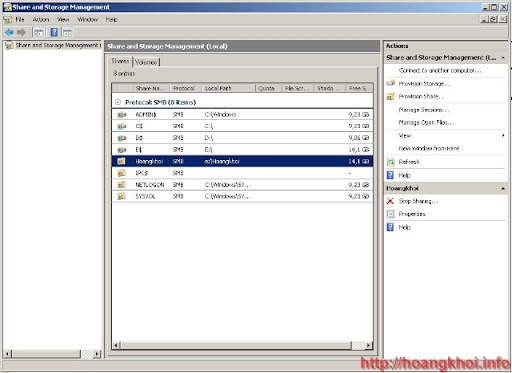The image size is (512, 373).
Task: Click the NETLOGON share row icon
Action: (x=121, y=185)
